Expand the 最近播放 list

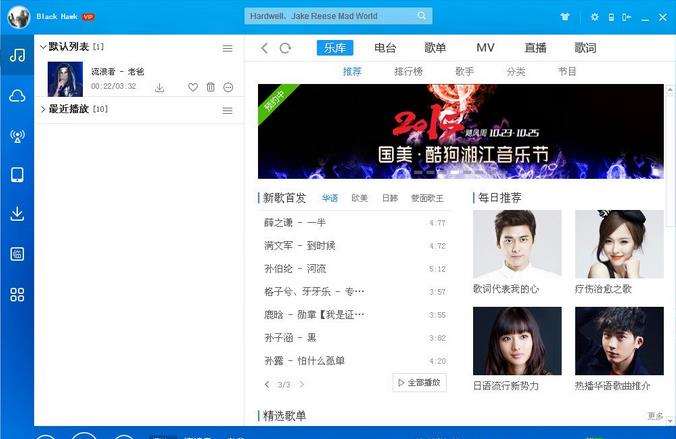pos(42,109)
